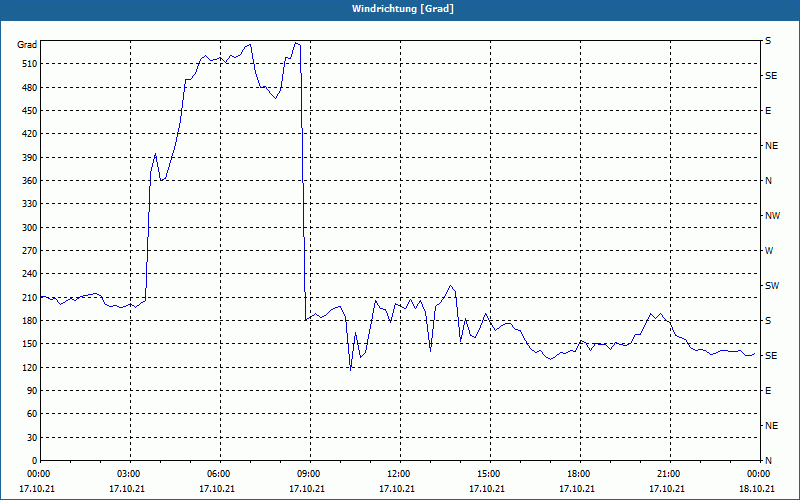Select the 17.10.21 date under 12:00

397,489
